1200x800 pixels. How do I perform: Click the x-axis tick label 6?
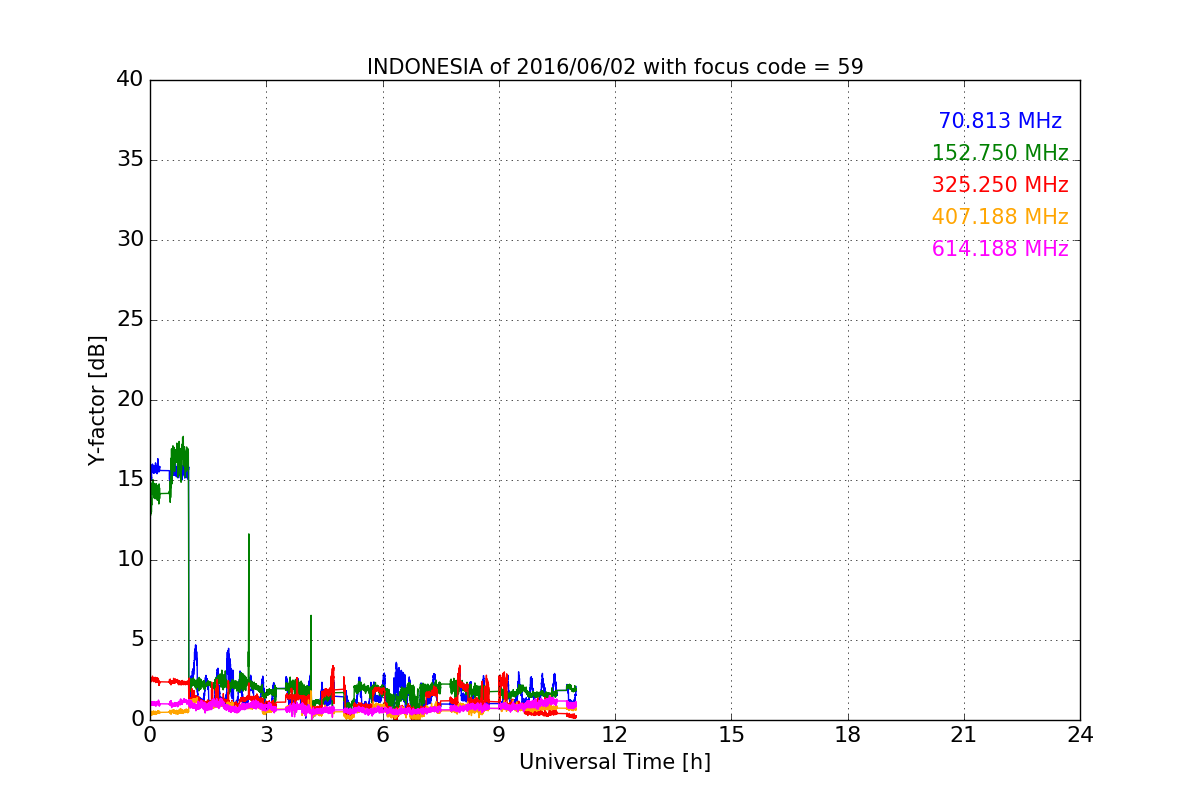pos(382,735)
